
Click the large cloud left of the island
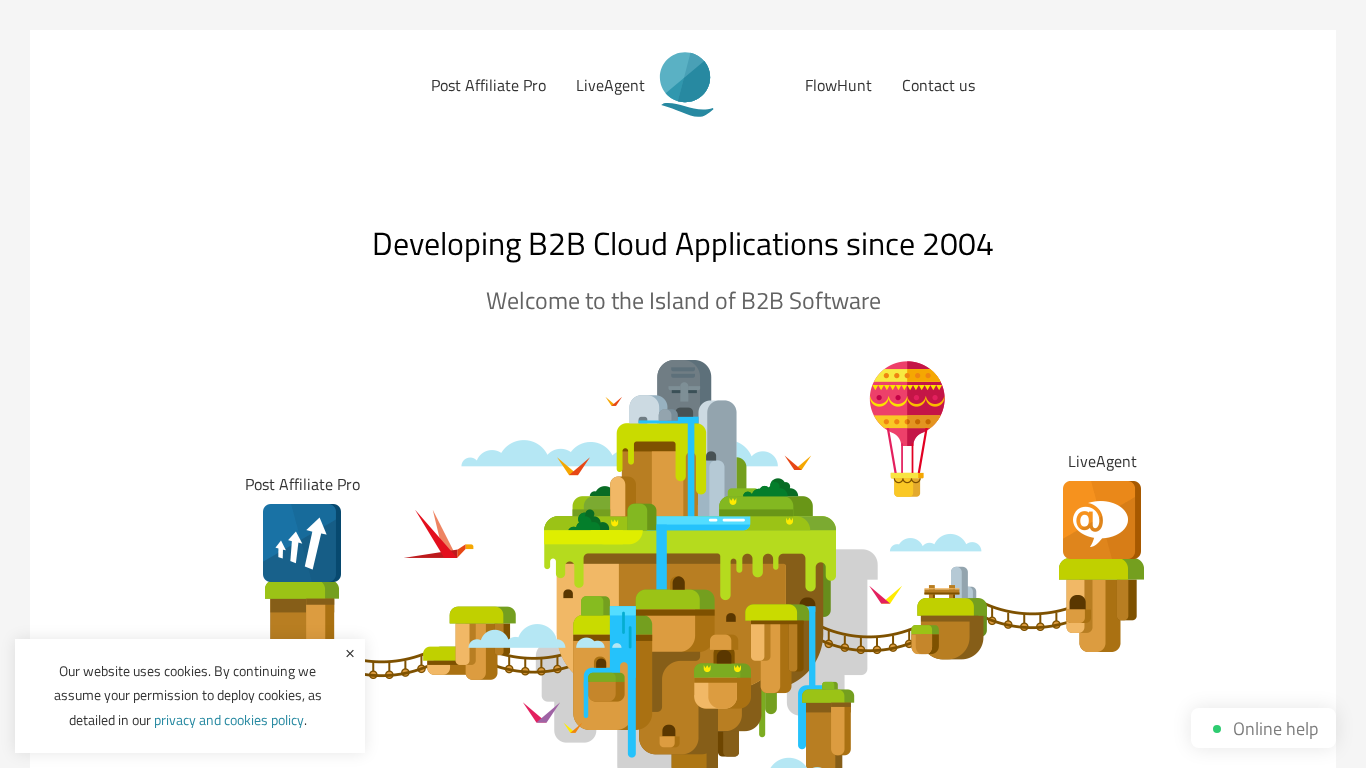[520, 455]
